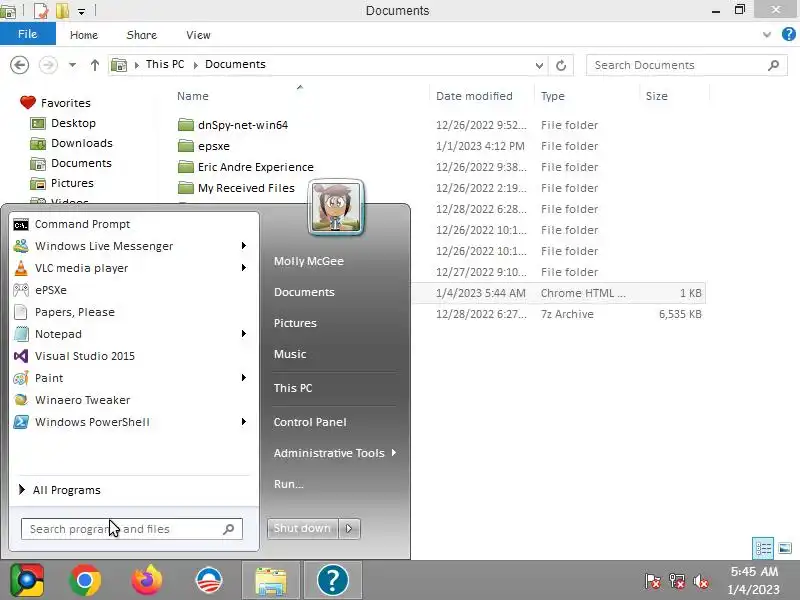Open the File ribbon tab
The image size is (800, 600).
[28, 34]
